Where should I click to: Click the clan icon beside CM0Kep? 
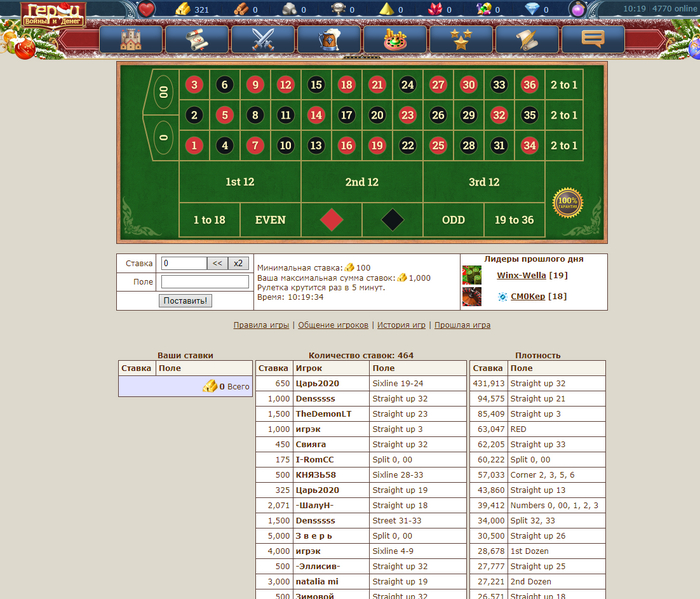click(502, 297)
